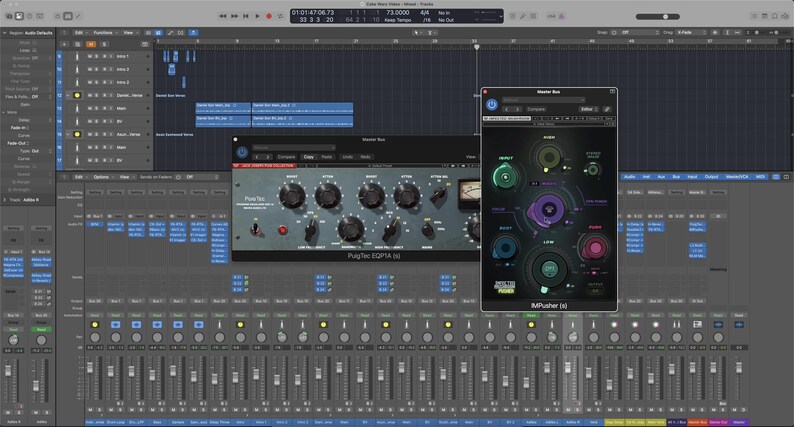The width and height of the screenshot is (794, 427).
Task: Click the link icon in IMPusher window
Action: 607,109
